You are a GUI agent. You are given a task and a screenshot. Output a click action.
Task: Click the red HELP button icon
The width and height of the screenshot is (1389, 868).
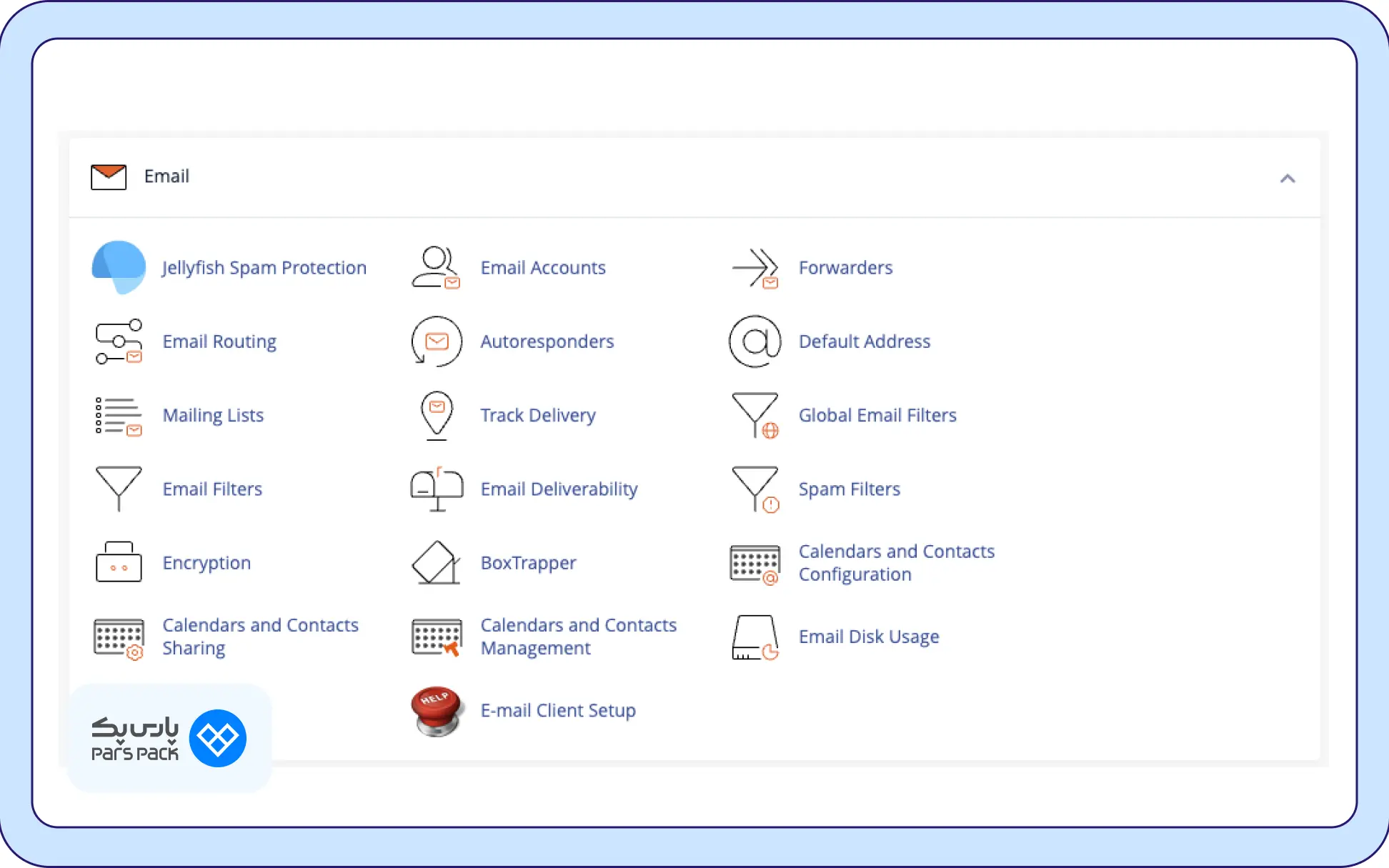(x=437, y=711)
